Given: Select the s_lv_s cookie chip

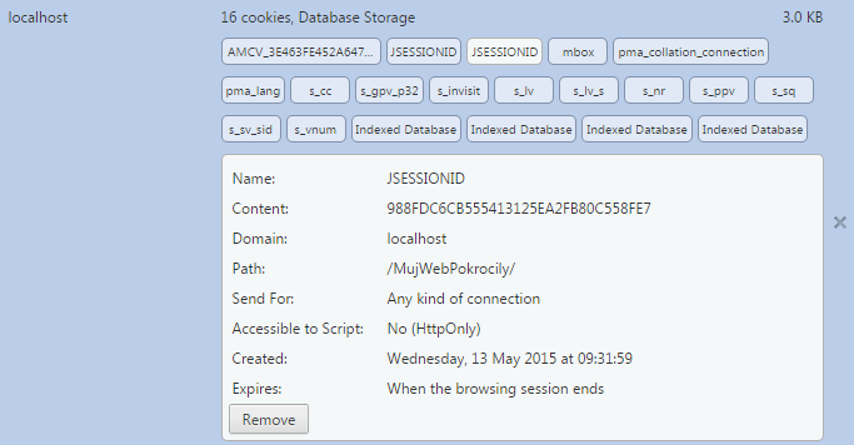Looking at the screenshot, I should [x=589, y=90].
